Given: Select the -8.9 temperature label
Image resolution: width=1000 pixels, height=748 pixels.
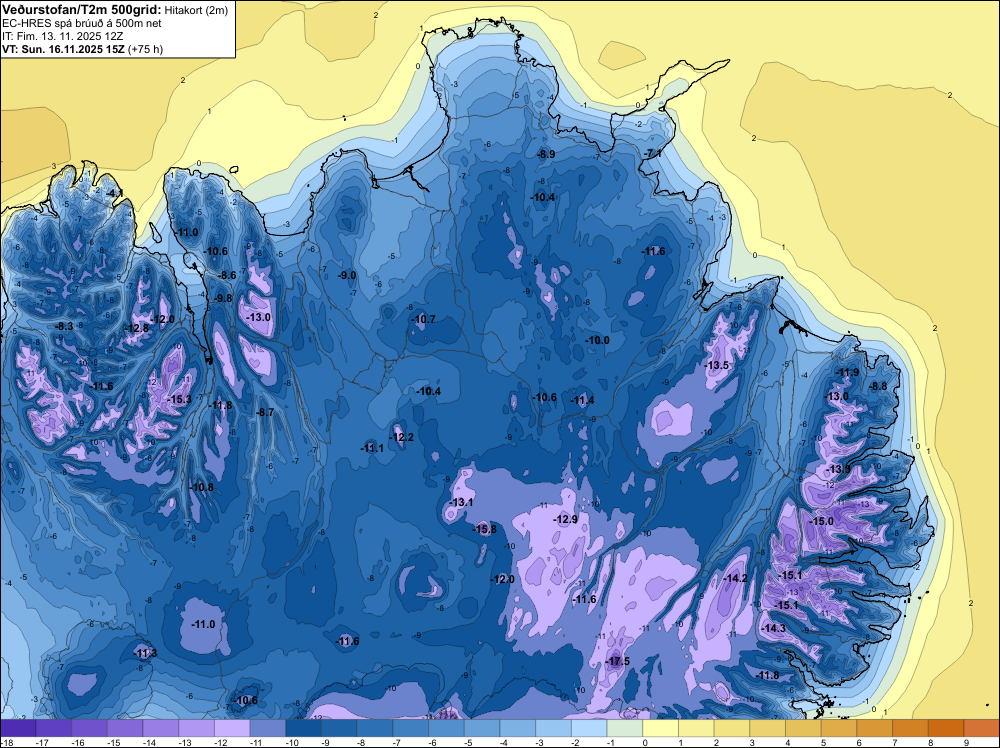Looking at the screenshot, I should (546, 154).
